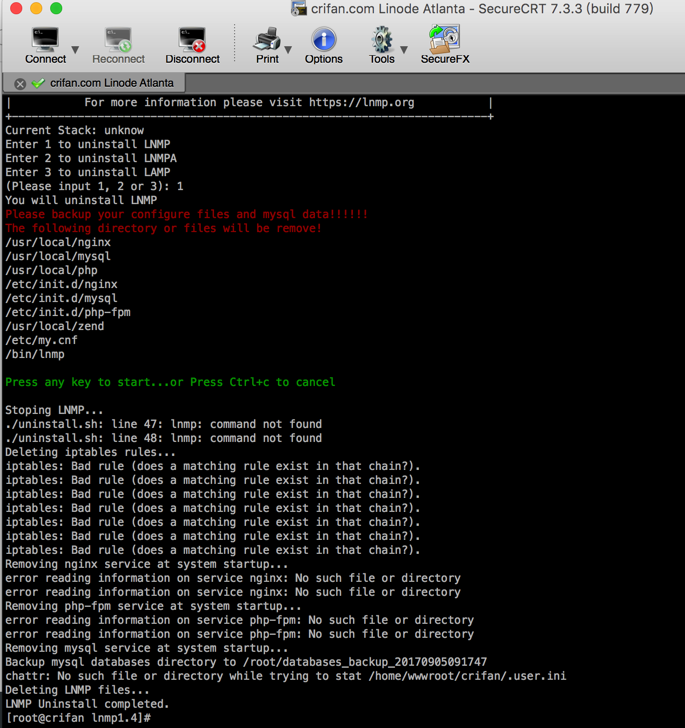Click the 'Deleting LNMP files...' line
Screen dimensions: 685x728
click(78, 690)
